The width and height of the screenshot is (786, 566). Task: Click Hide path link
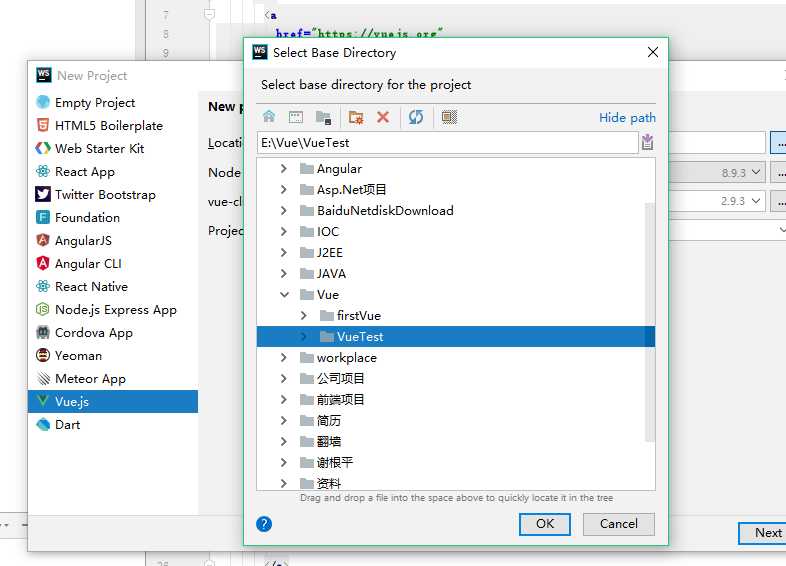tap(627, 118)
